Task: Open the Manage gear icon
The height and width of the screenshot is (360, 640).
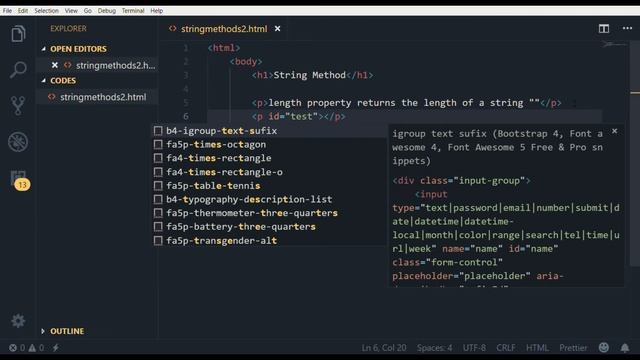Action: tap(18, 321)
